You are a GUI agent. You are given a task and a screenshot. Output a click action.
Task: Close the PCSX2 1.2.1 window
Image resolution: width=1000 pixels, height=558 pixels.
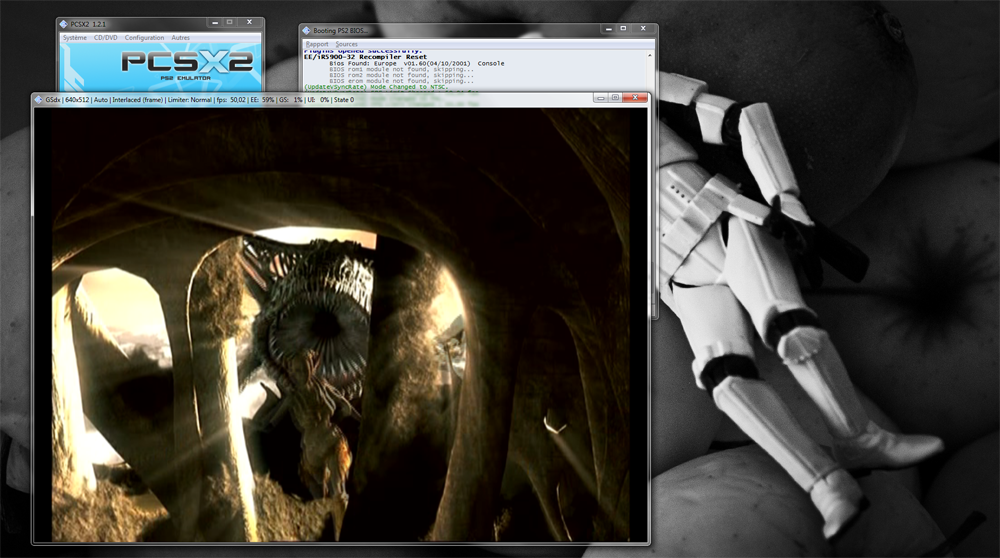tap(249, 22)
